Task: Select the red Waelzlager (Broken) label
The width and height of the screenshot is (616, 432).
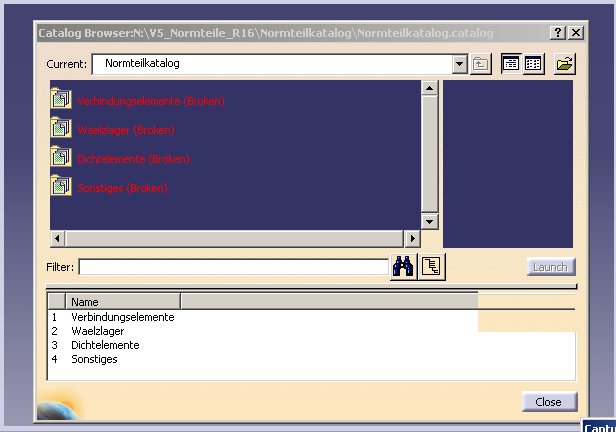Action: pos(126,130)
